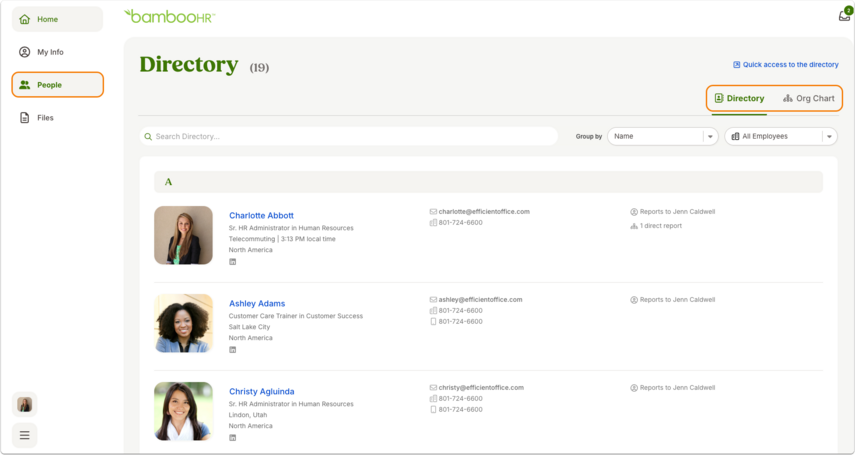Click Christy's Reports to Jenn Caldwell

[677, 387]
